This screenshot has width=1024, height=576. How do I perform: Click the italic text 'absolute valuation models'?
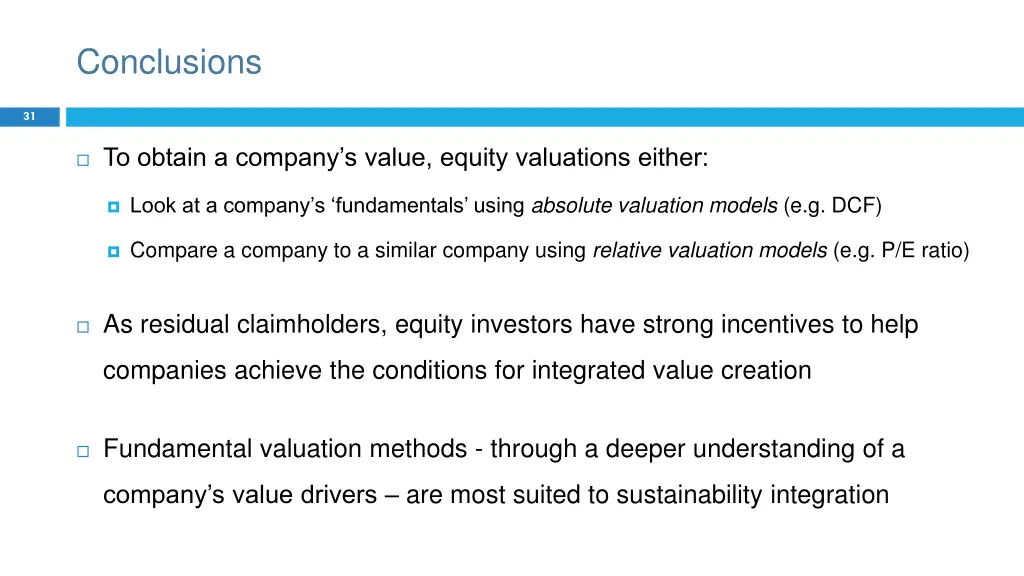[654, 206]
